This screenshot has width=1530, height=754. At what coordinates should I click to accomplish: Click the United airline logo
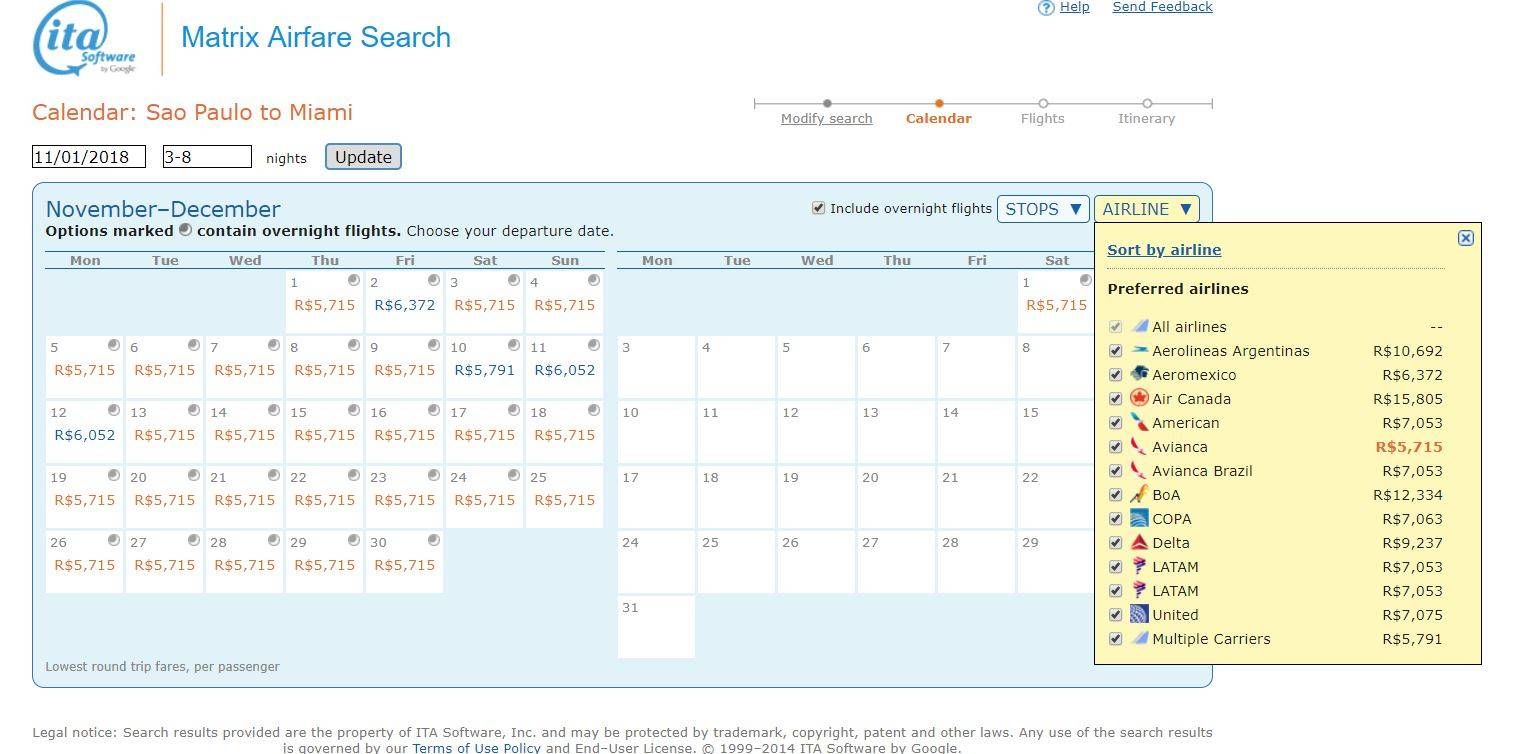(x=1139, y=615)
